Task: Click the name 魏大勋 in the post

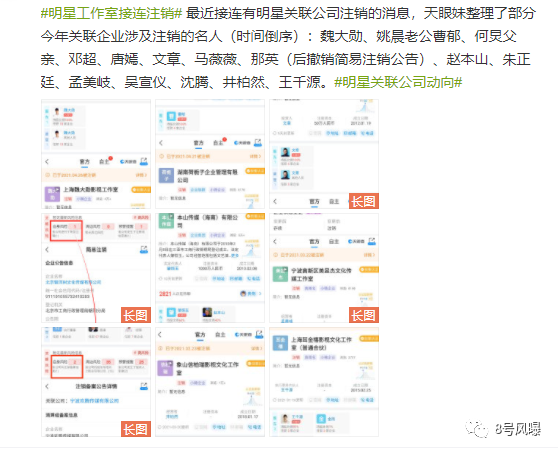Action: (x=341, y=36)
